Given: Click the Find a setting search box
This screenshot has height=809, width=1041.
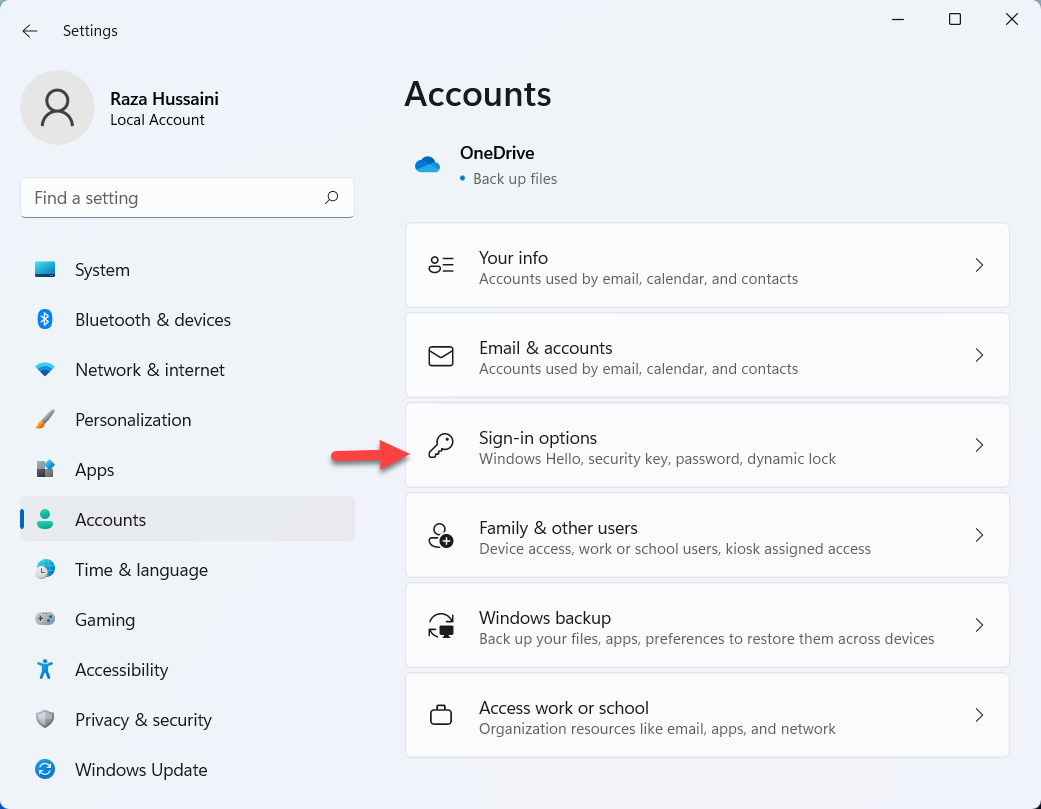Looking at the screenshot, I should (x=175, y=198).
